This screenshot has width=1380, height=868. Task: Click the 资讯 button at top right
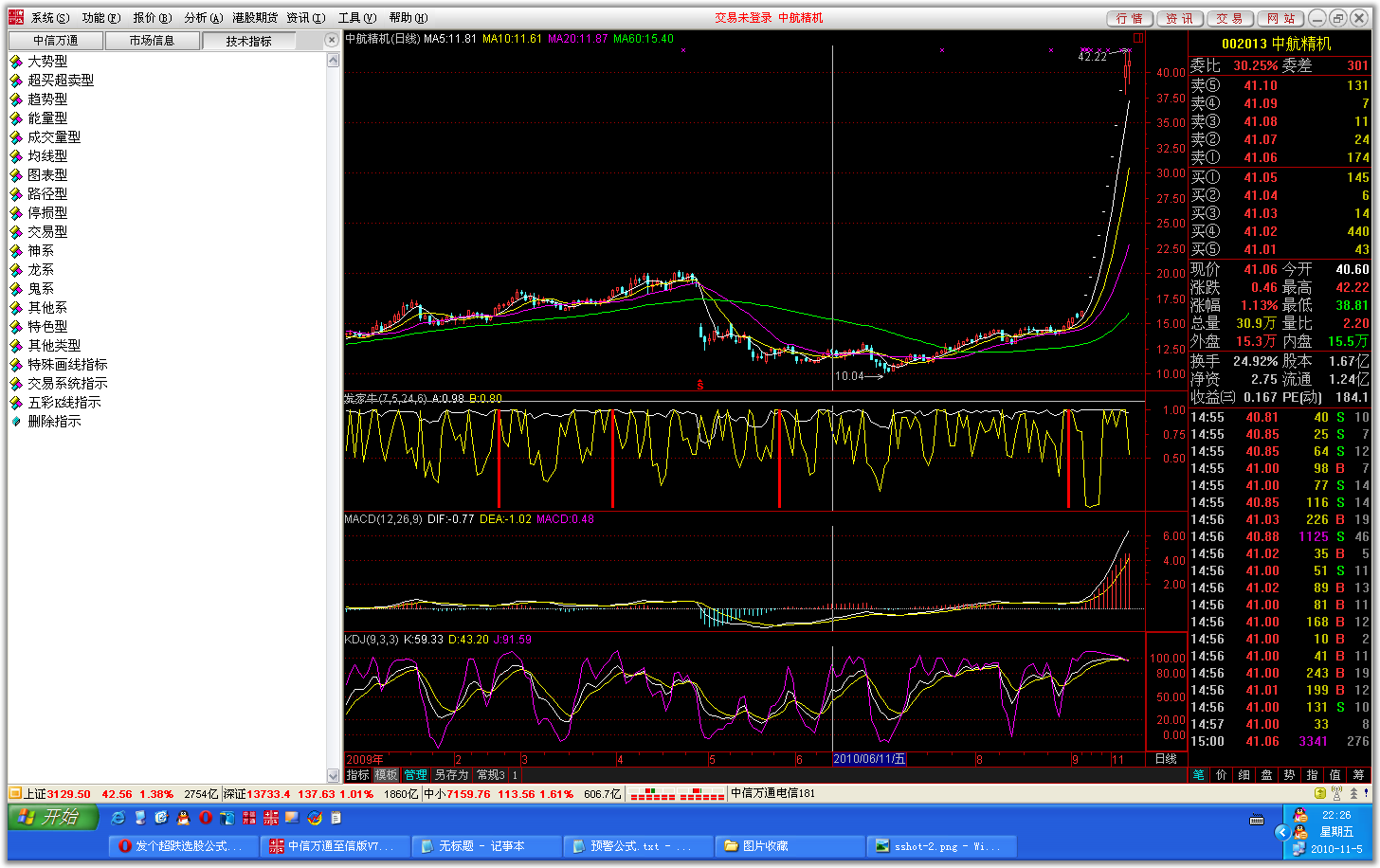pos(1180,19)
